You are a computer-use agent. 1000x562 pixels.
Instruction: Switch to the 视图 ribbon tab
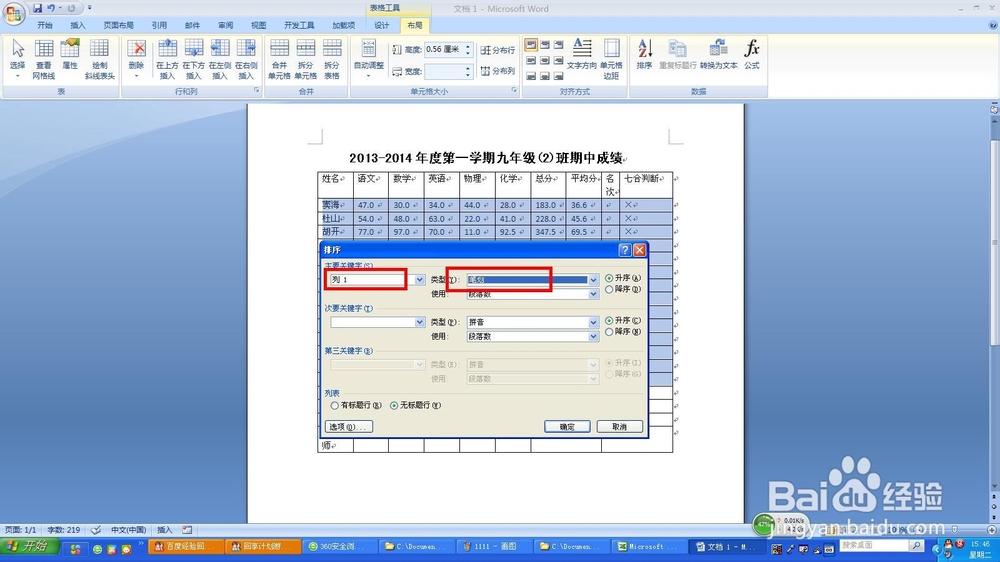coord(259,26)
